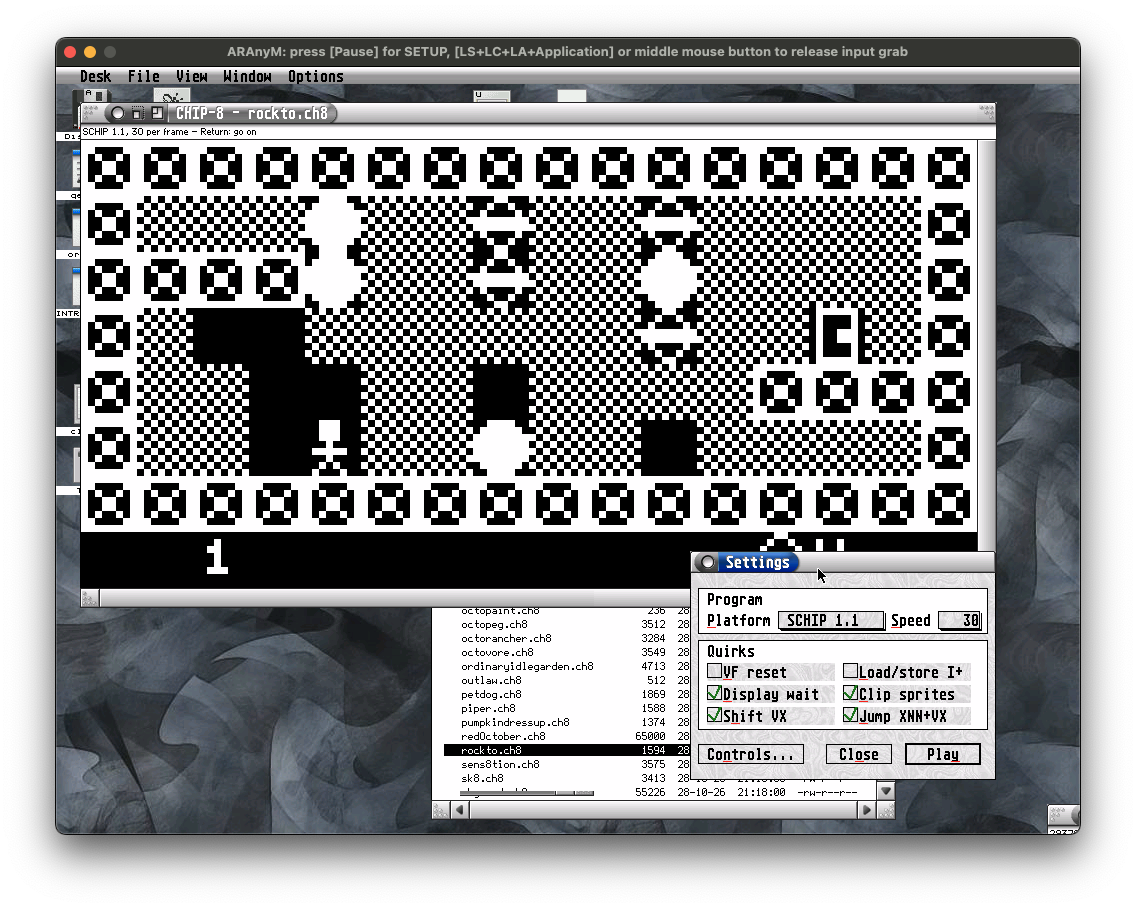Open the Window menu

point(247,76)
